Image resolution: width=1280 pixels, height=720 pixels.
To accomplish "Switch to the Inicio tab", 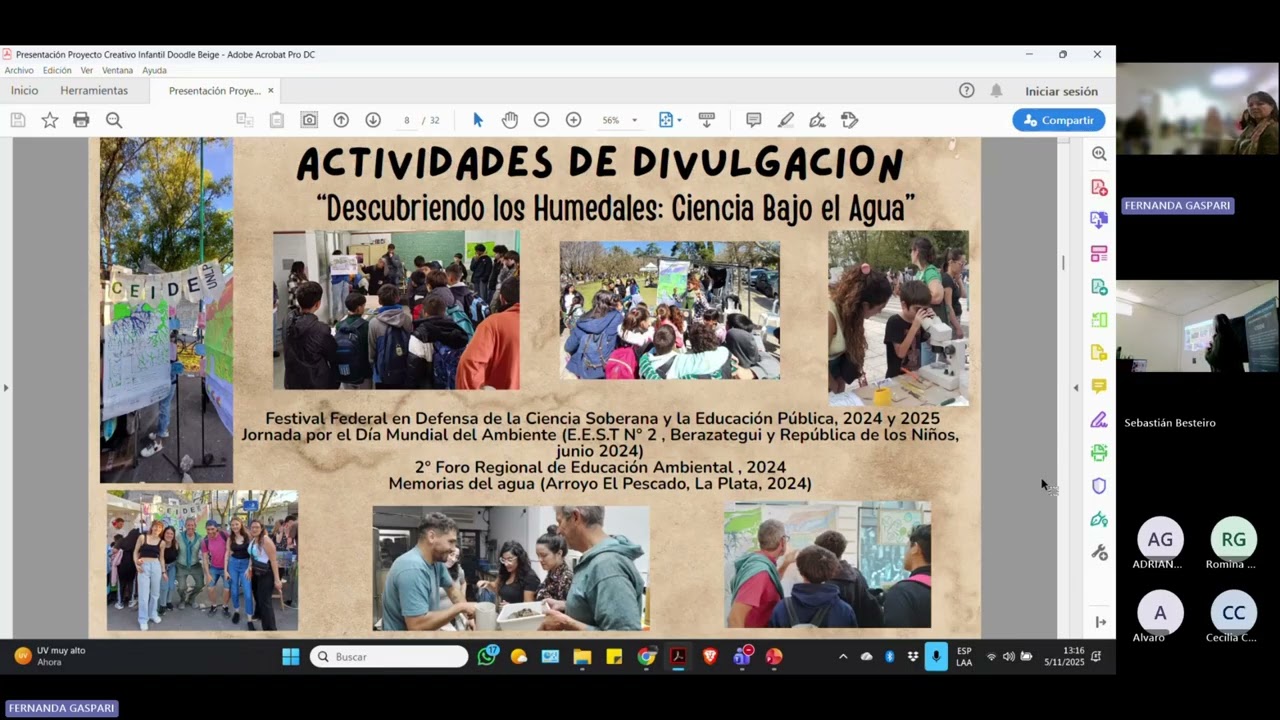I will [25, 90].
